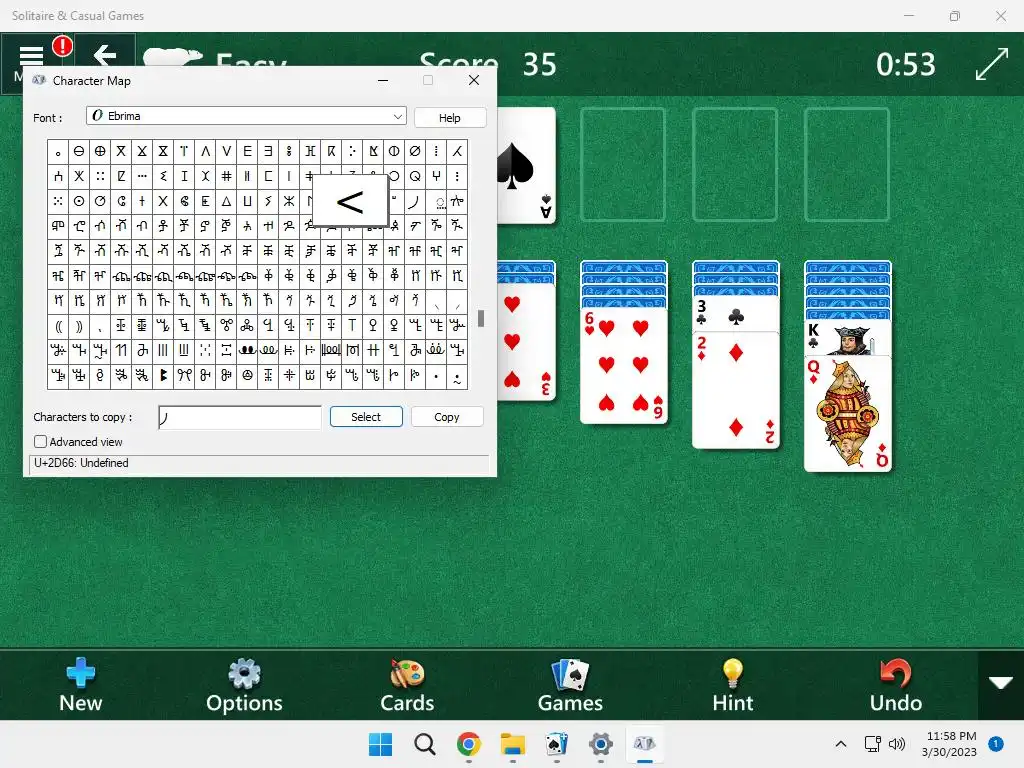Click Character Map taskbar icon
1024x768 pixels.
[x=645, y=744]
